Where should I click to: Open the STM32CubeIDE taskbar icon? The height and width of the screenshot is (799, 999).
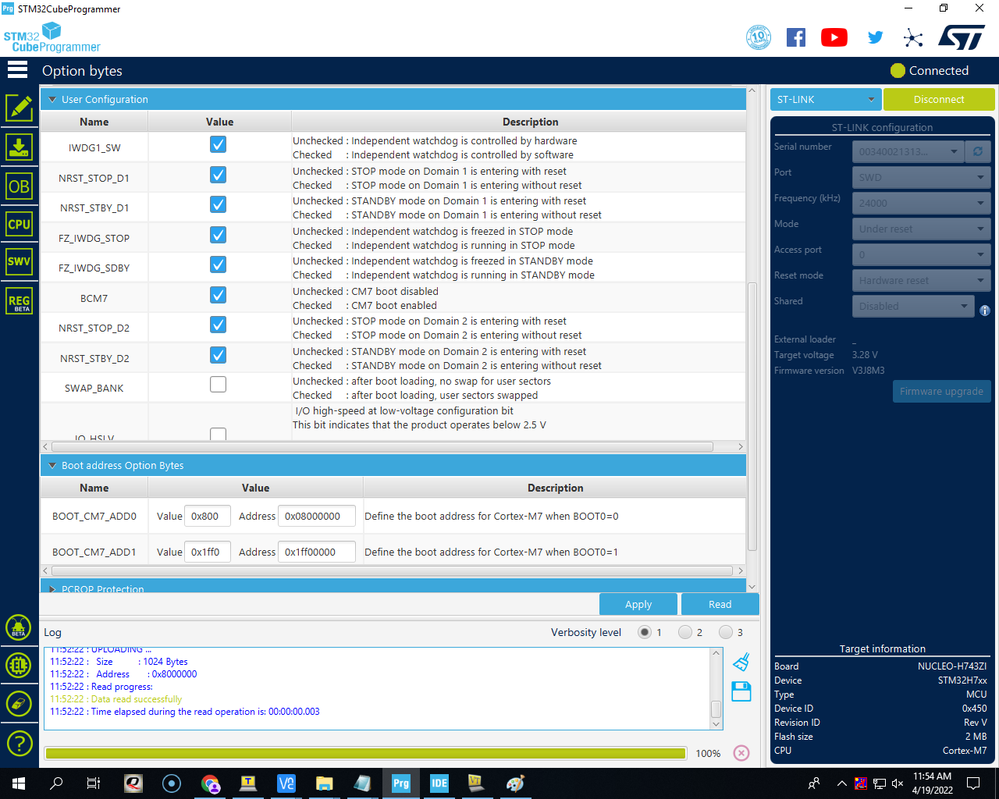[439, 783]
